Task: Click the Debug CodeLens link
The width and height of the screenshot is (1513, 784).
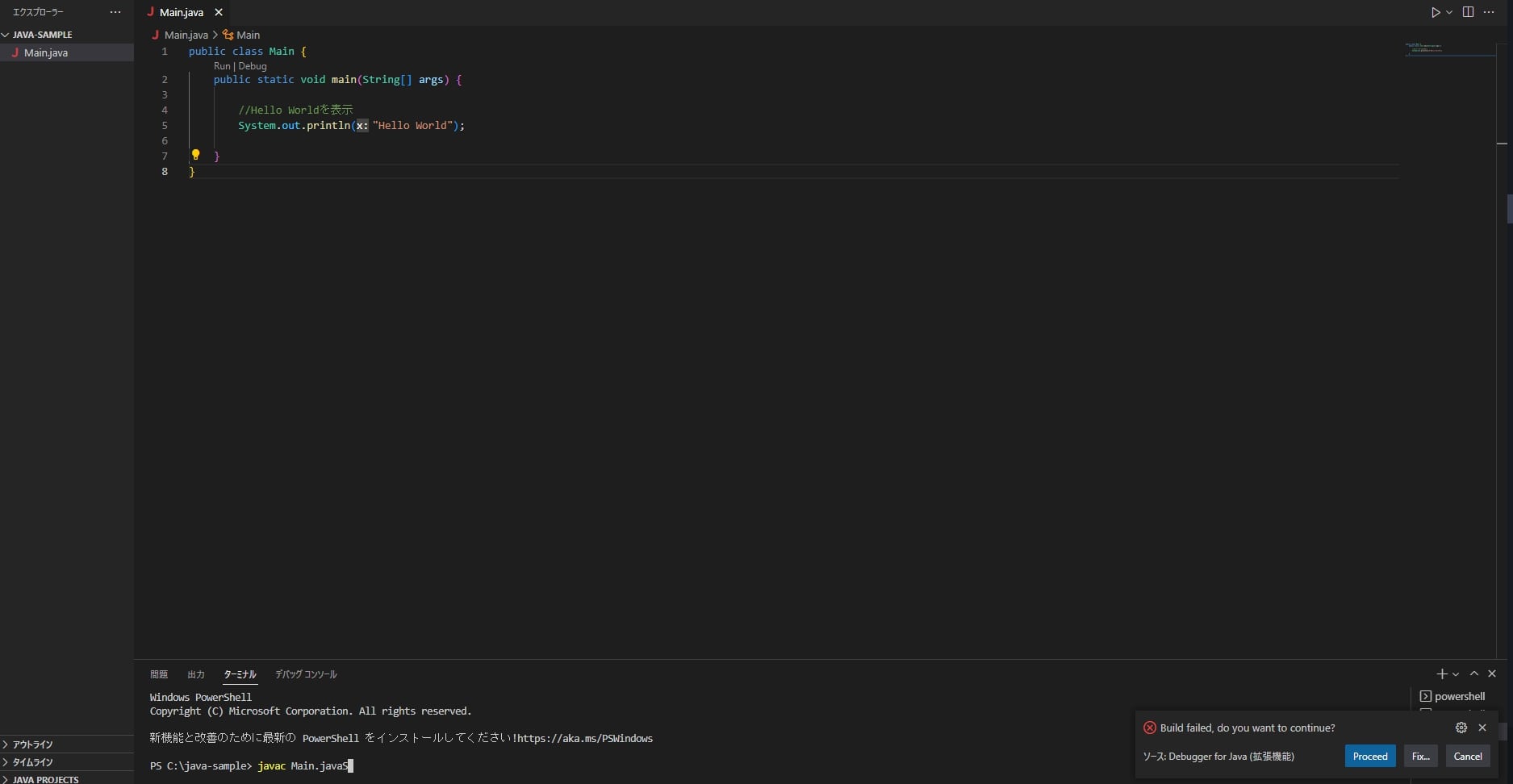Action: coord(253,66)
